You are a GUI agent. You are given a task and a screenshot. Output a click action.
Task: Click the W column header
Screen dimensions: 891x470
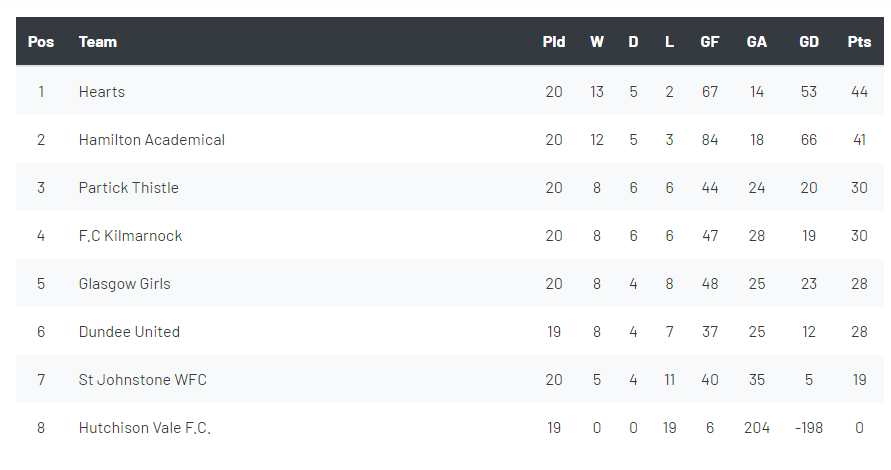point(597,42)
